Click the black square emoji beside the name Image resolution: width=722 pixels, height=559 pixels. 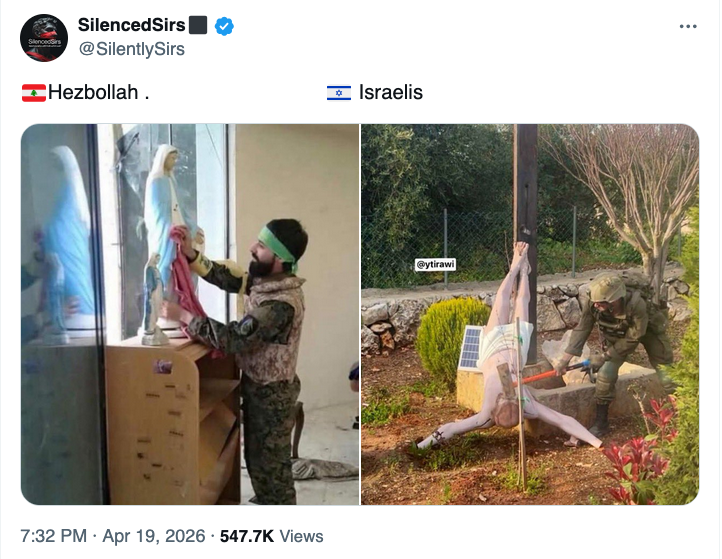click(198, 25)
